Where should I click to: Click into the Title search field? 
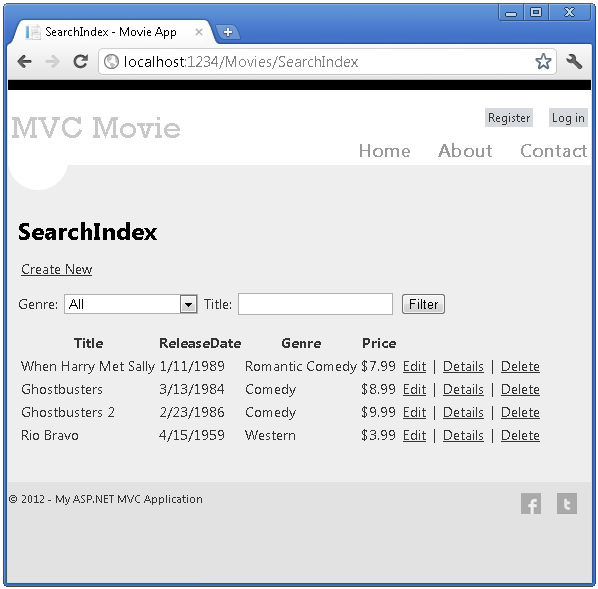click(315, 304)
